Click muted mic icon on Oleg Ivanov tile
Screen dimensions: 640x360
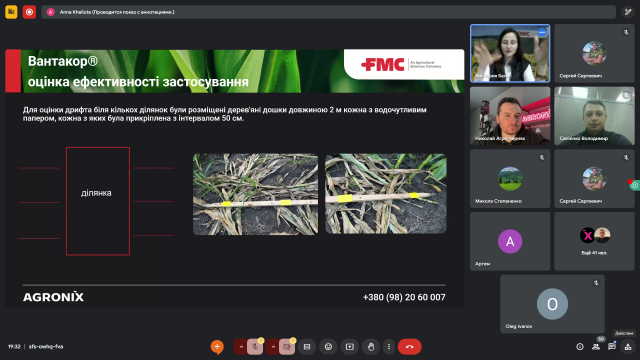596,282
